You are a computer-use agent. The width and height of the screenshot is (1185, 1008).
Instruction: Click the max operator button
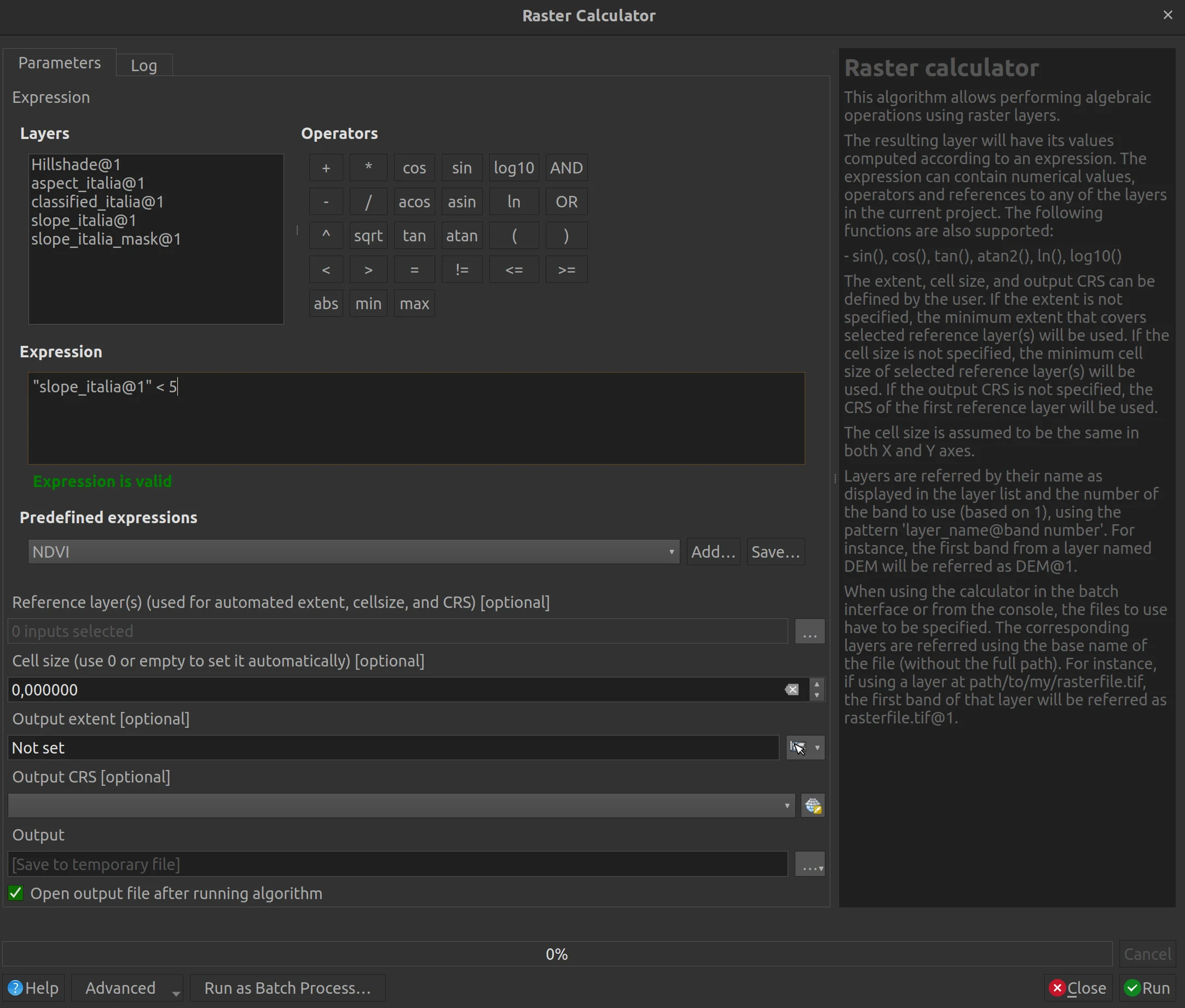pyautogui.click(x=414, y=303)
